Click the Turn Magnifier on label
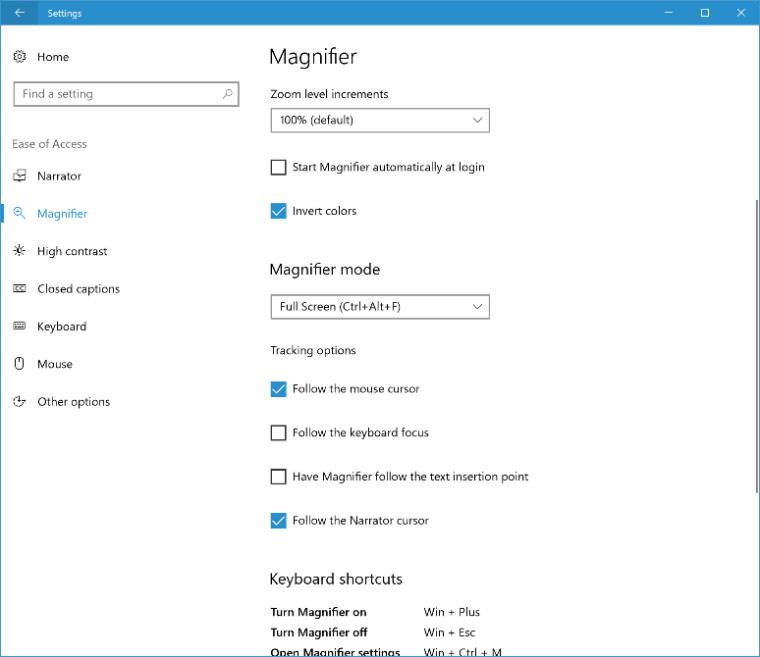 [x=318, y=612]
